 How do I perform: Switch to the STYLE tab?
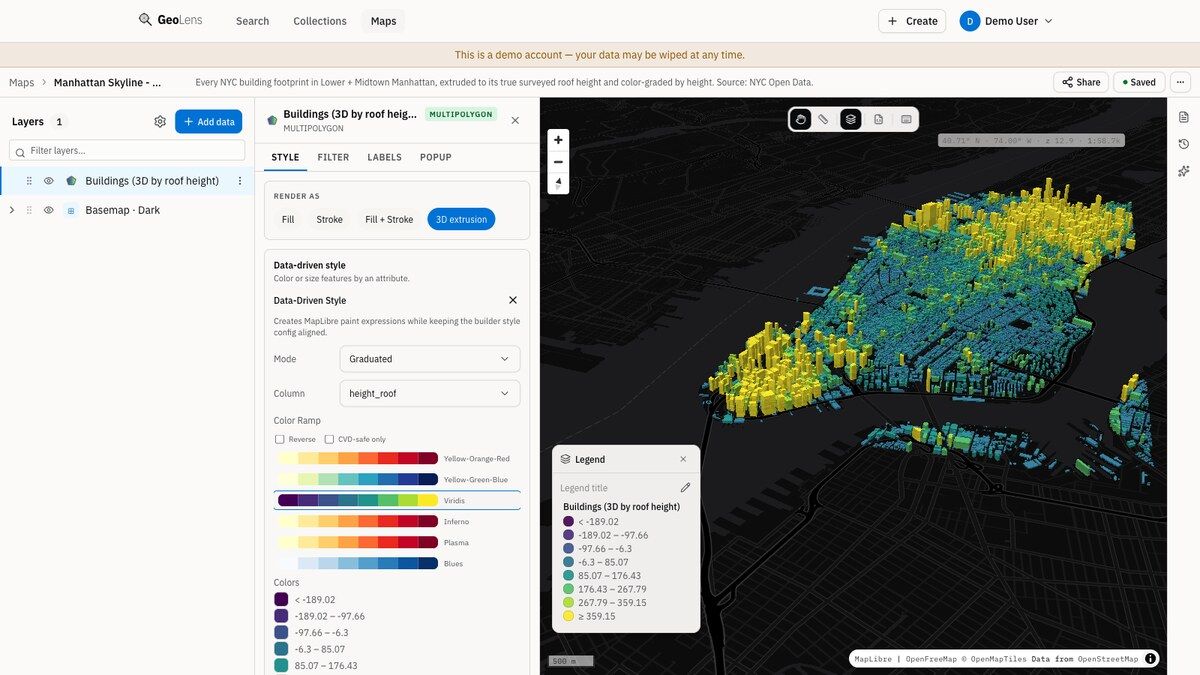click(x=285, y=157)
